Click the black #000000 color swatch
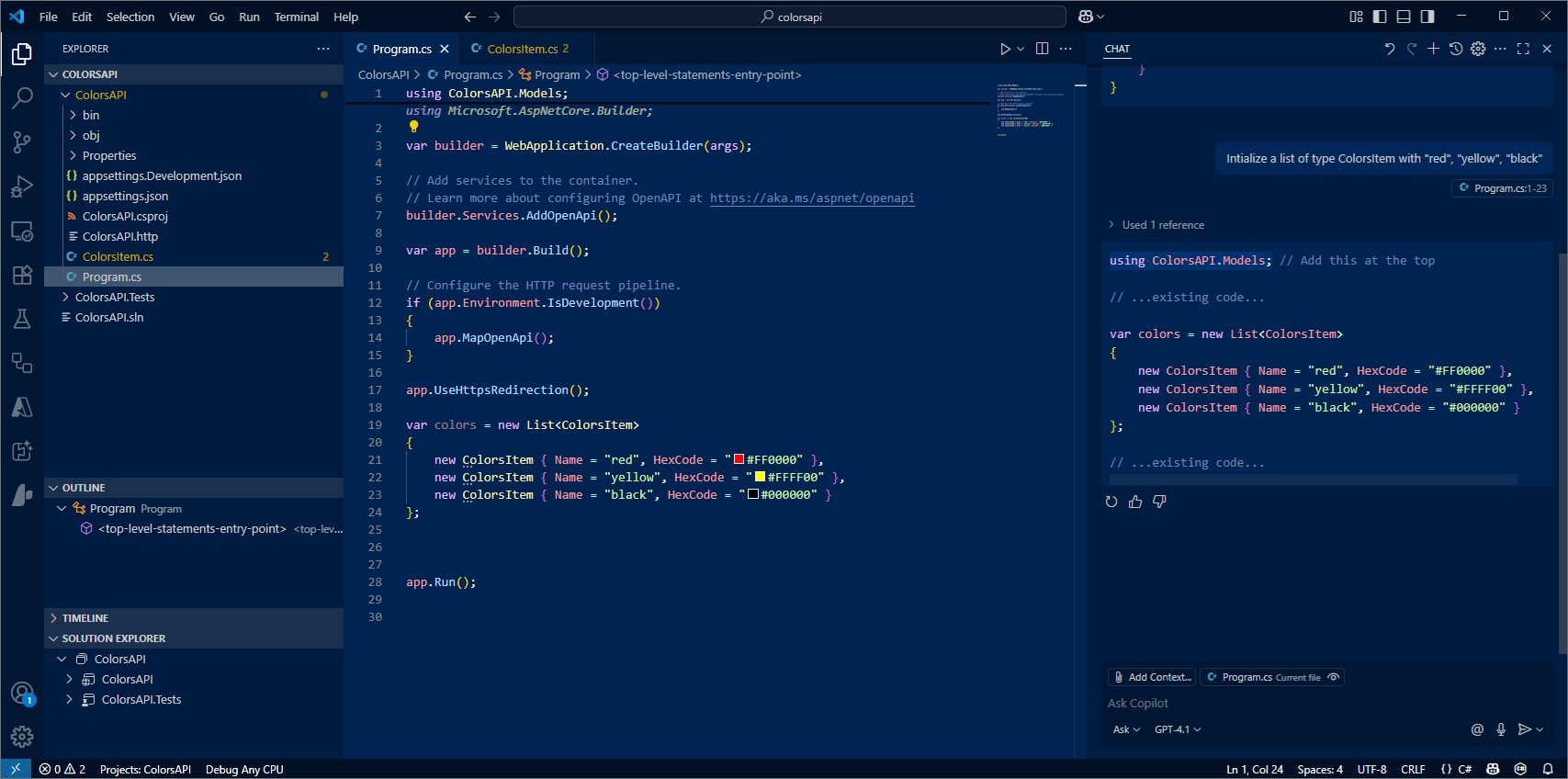The width and height of the screenshot is (1568, 779). 753,494
